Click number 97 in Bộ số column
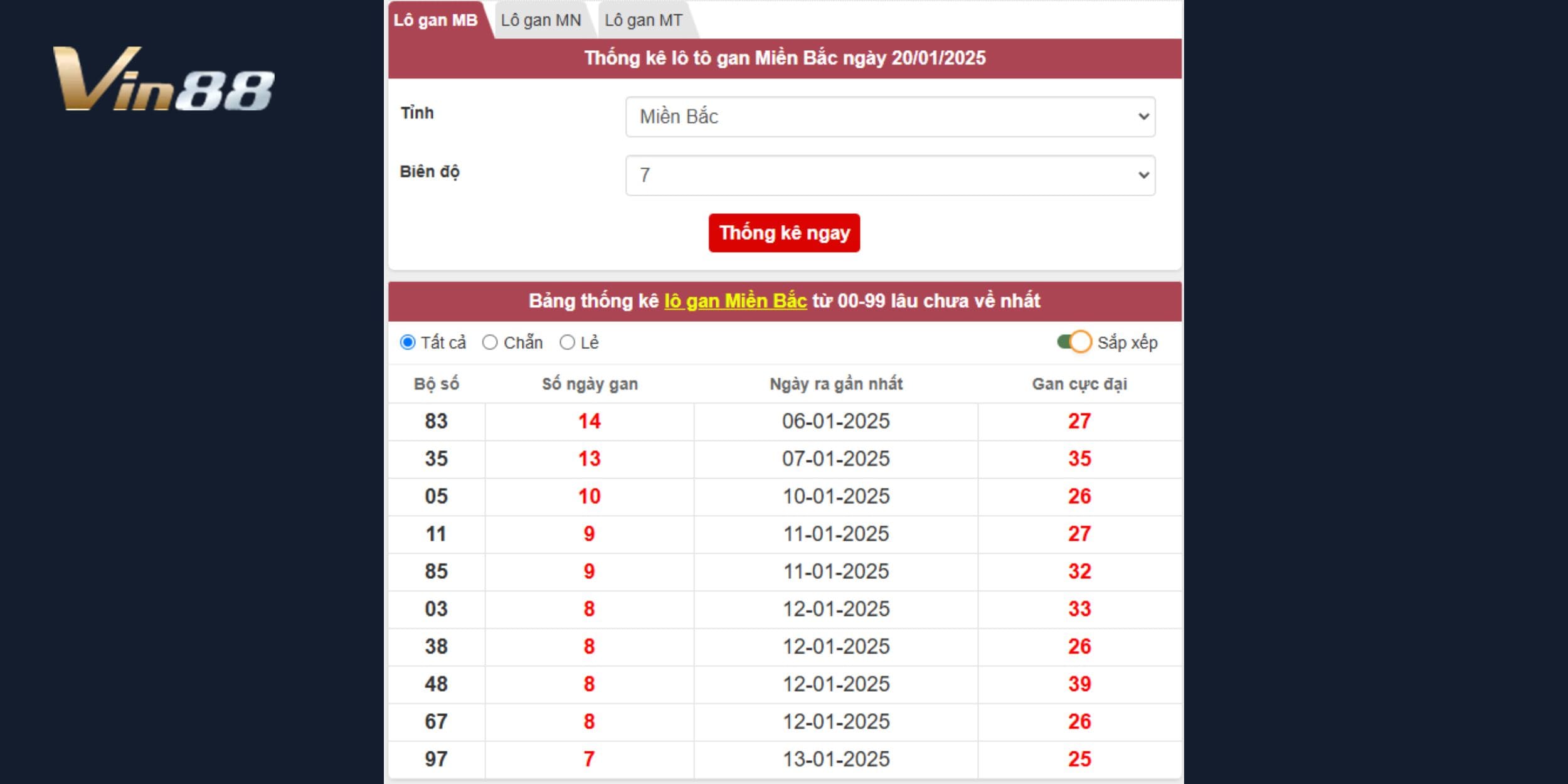Image resolution: width=1568 pixels, height=784 pixels. pos(437,760)
